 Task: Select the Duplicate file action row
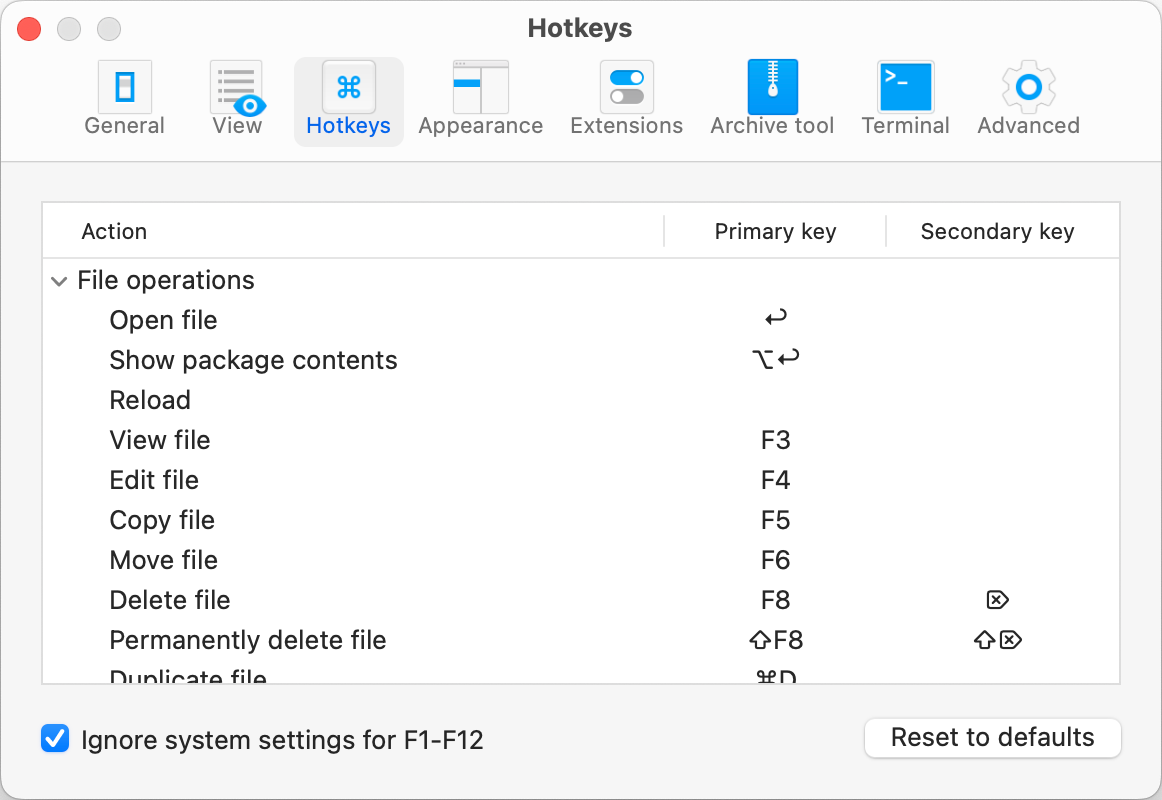[188, 676]
